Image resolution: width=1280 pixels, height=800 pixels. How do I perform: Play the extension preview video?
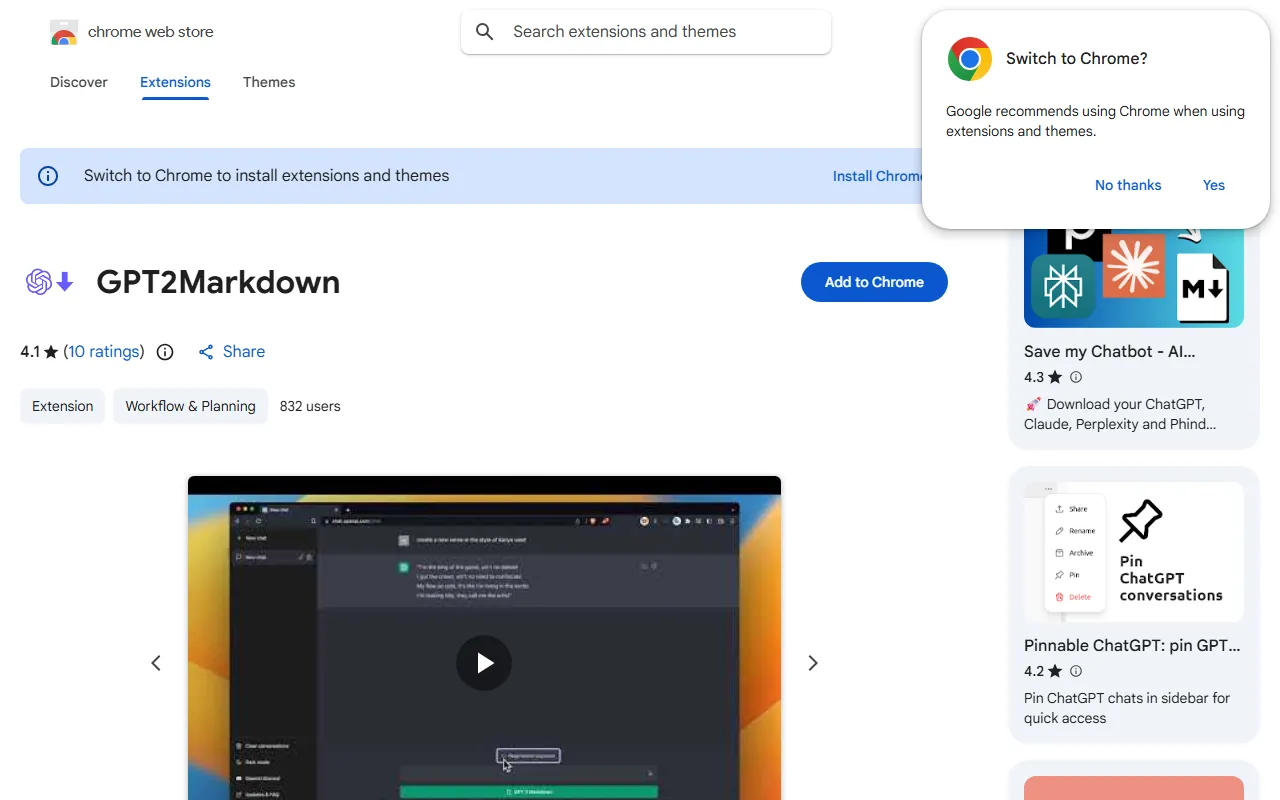484,663
